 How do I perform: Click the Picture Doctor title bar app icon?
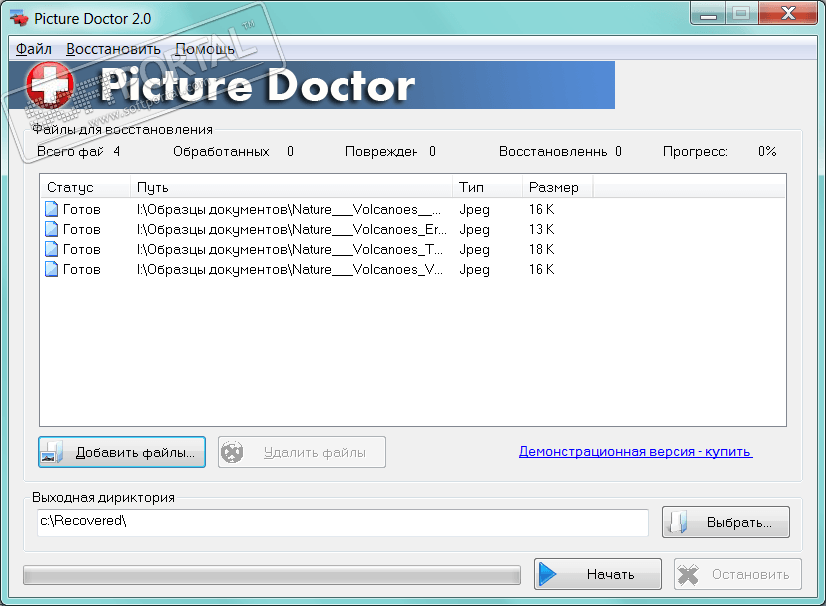click(19, 18)
